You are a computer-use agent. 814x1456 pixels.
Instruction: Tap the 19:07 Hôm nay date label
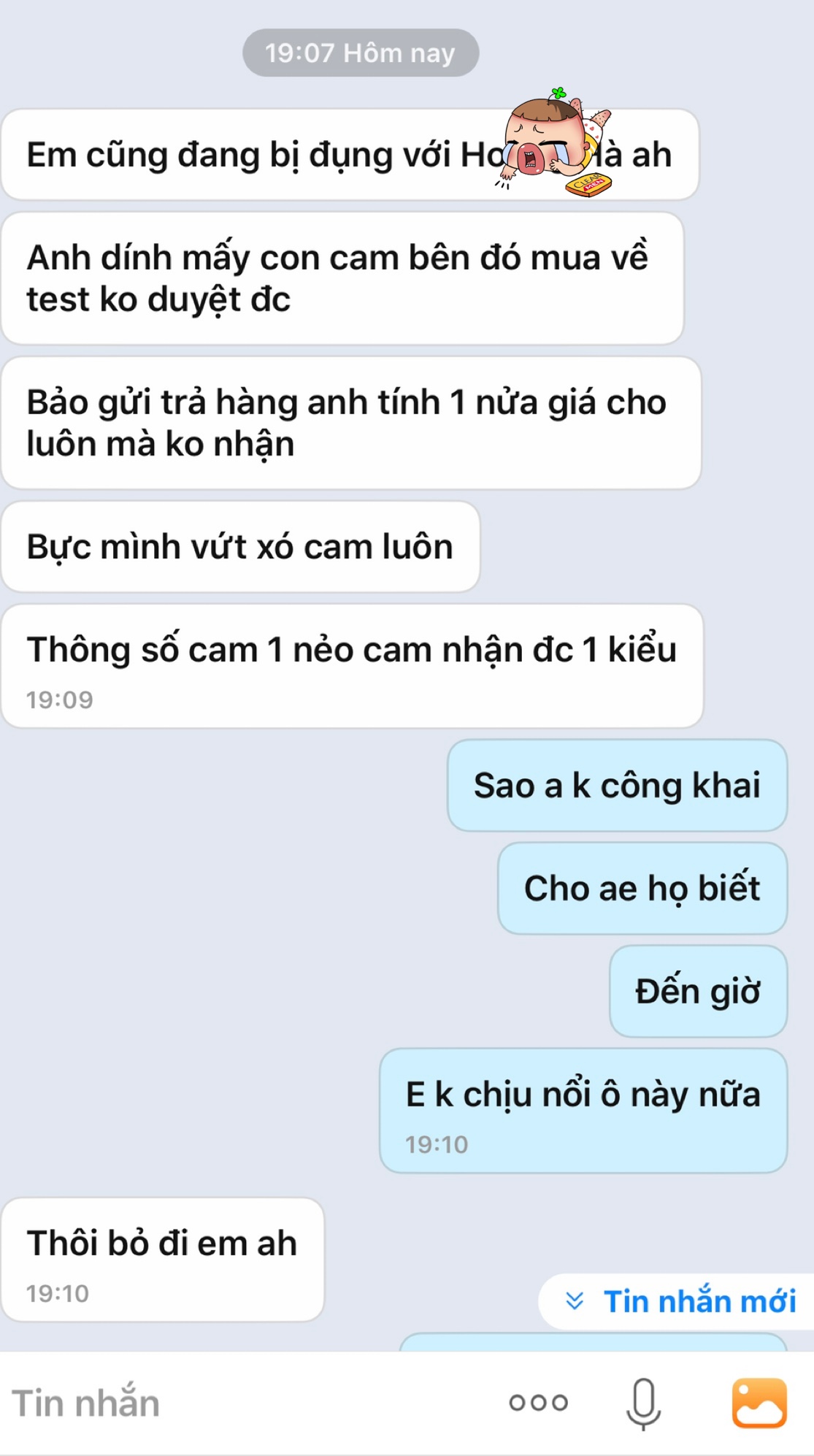(x=361, y=53)
